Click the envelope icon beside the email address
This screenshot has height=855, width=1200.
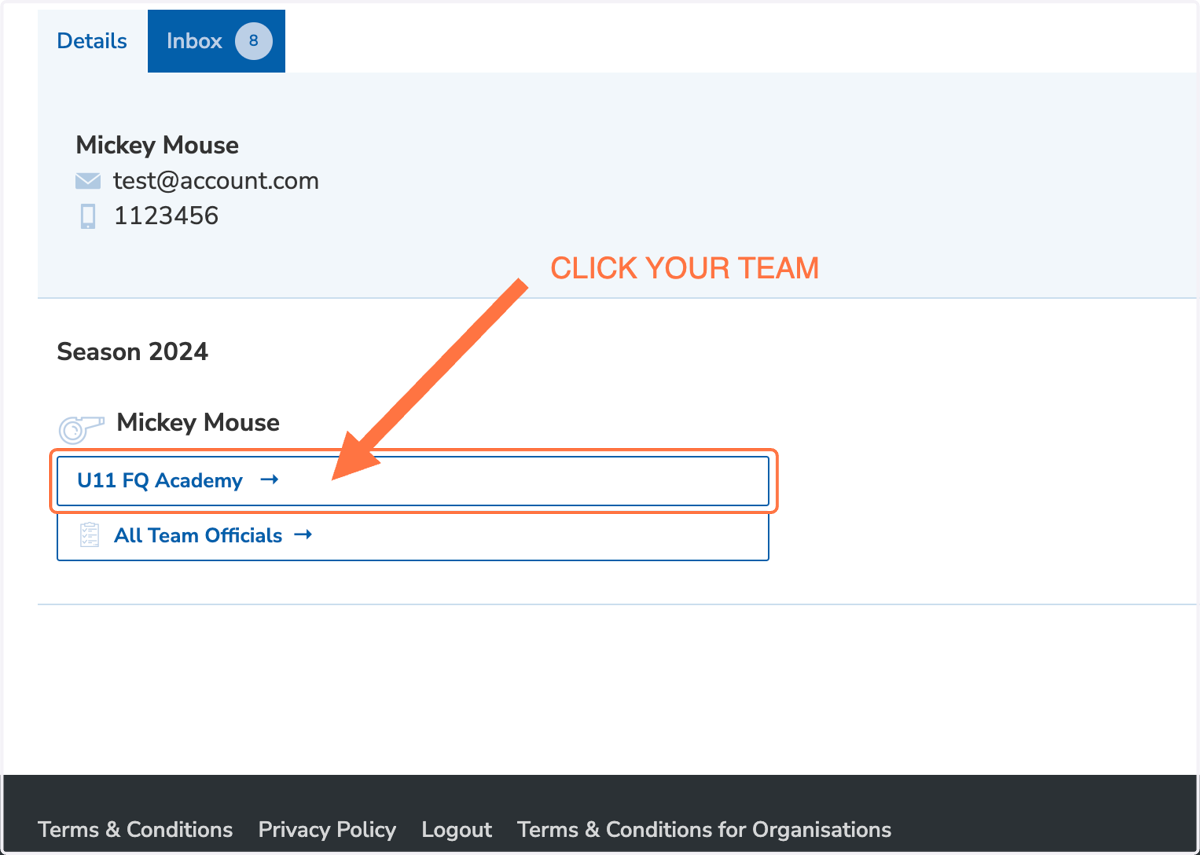[x=88, y=181]
